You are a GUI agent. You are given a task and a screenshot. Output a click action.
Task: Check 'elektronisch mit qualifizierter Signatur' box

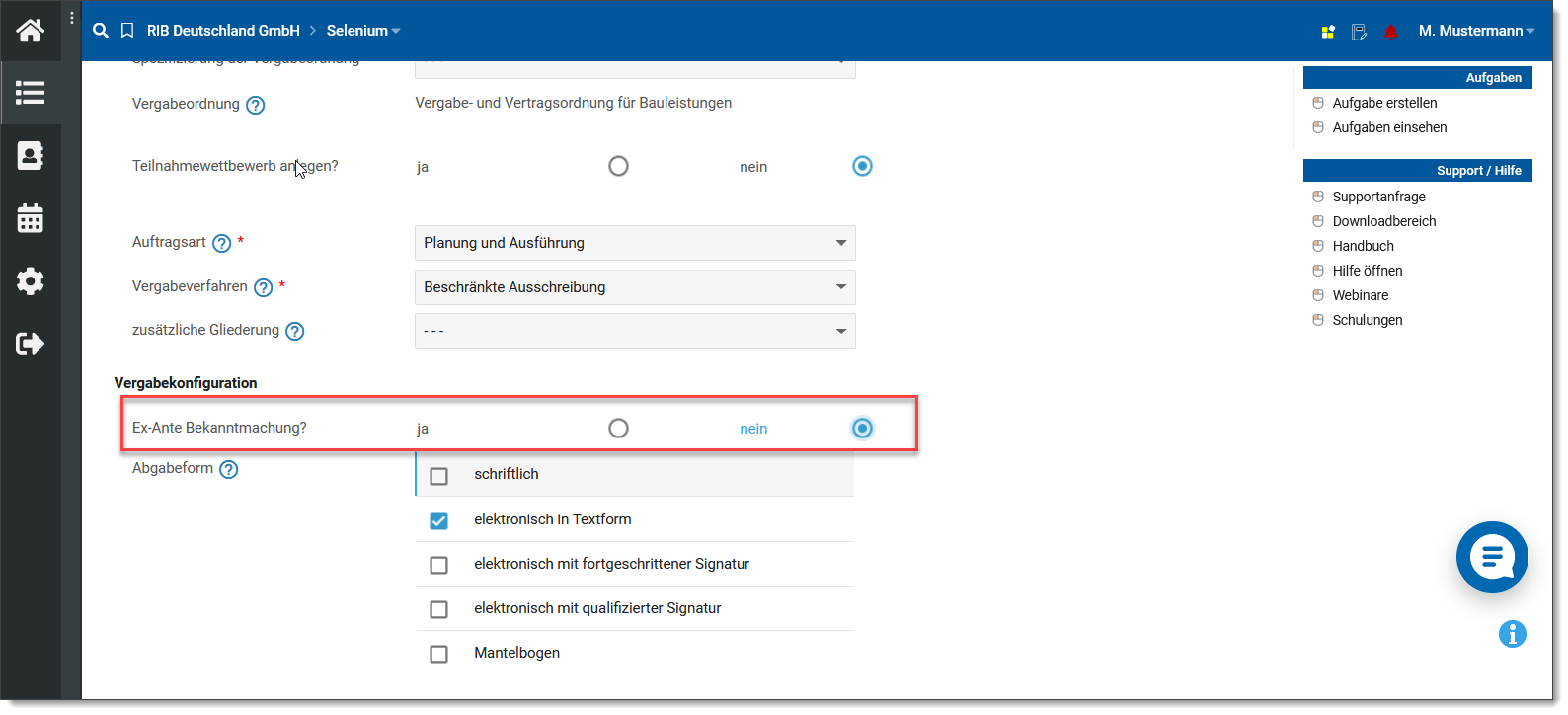coord(439,609)
